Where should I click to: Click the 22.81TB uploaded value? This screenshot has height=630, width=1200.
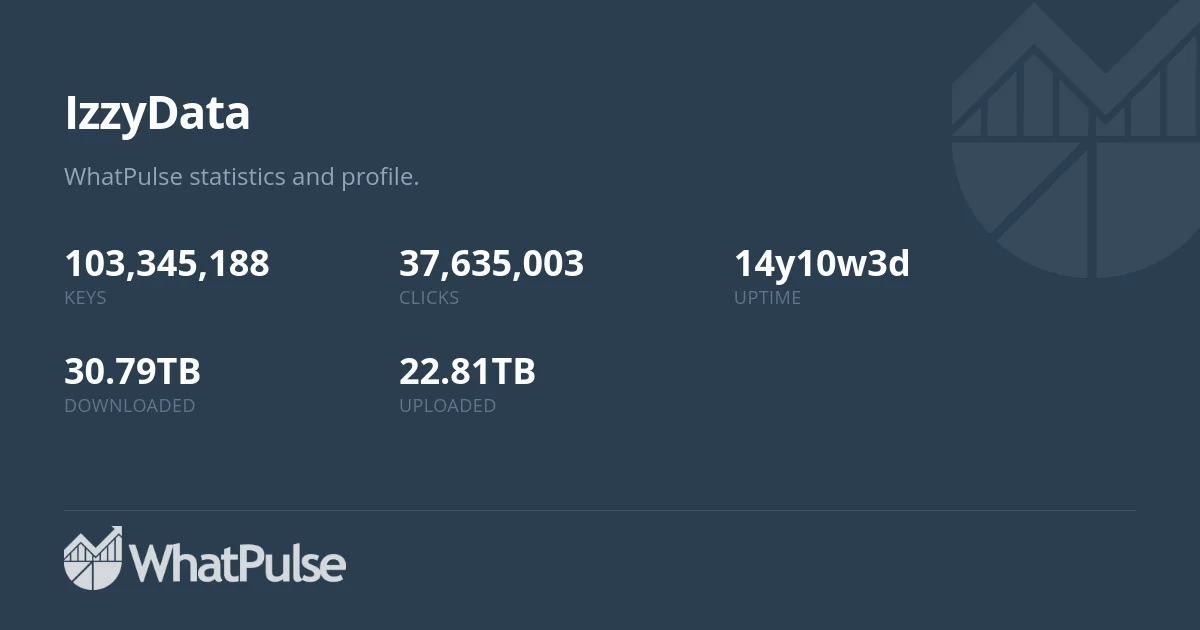[467, 372]
